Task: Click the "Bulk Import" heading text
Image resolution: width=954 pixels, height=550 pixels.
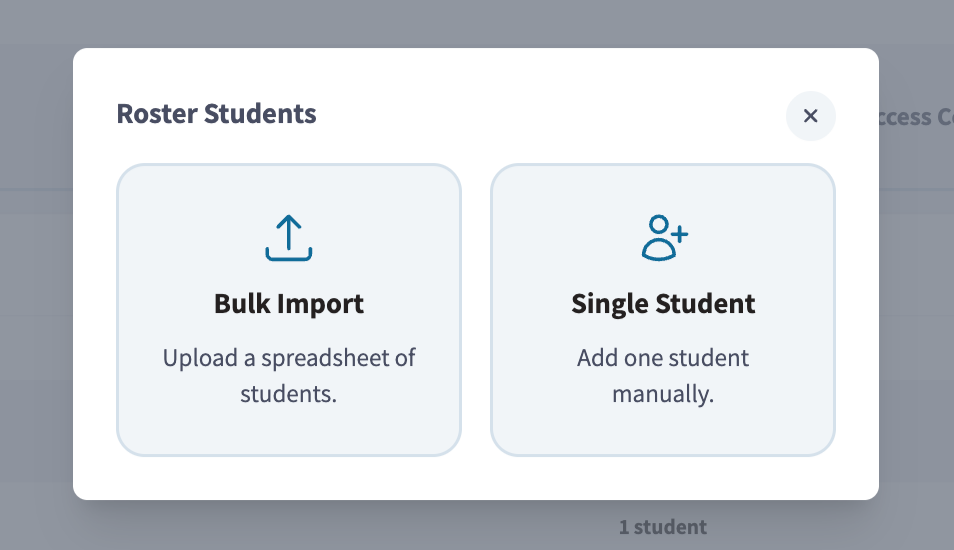Action: coord(289,304)
